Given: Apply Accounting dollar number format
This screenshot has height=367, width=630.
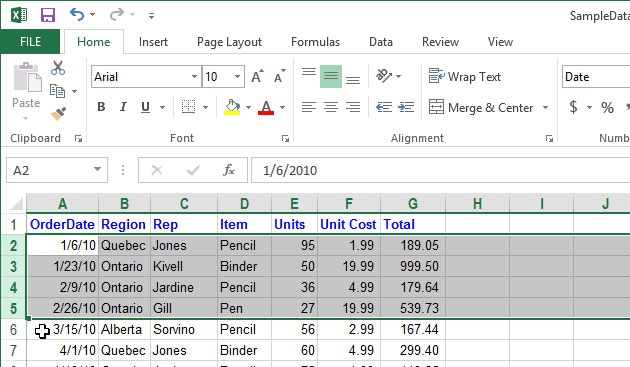Looking at the screenshot, I should [x=573, y=107].
